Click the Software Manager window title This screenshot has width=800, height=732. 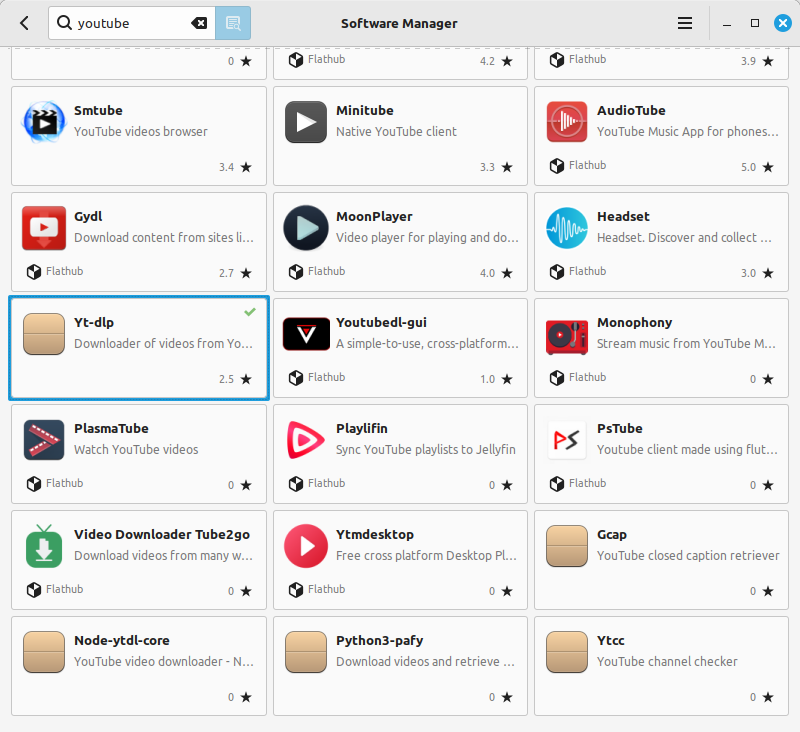point(399,23)
